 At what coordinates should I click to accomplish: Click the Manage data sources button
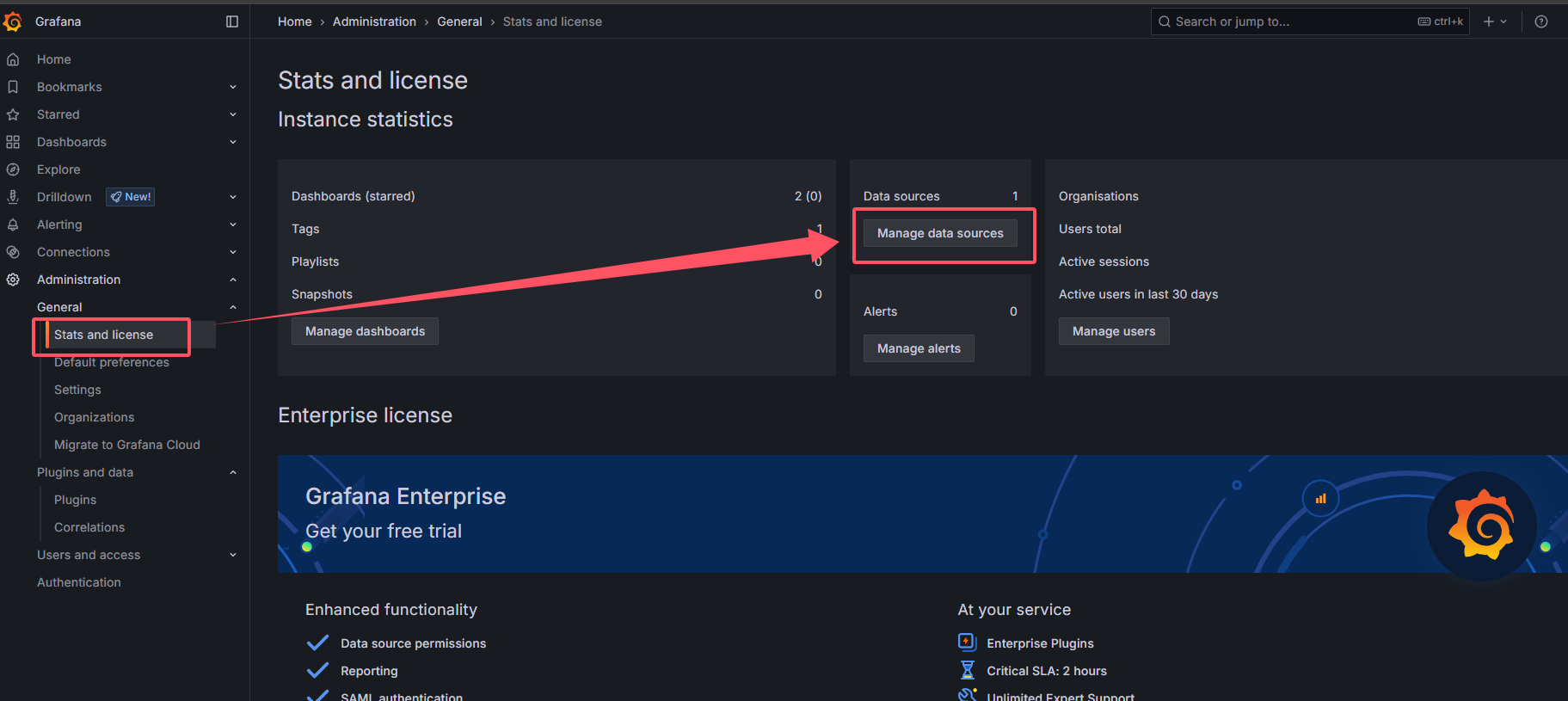point(940,233)
